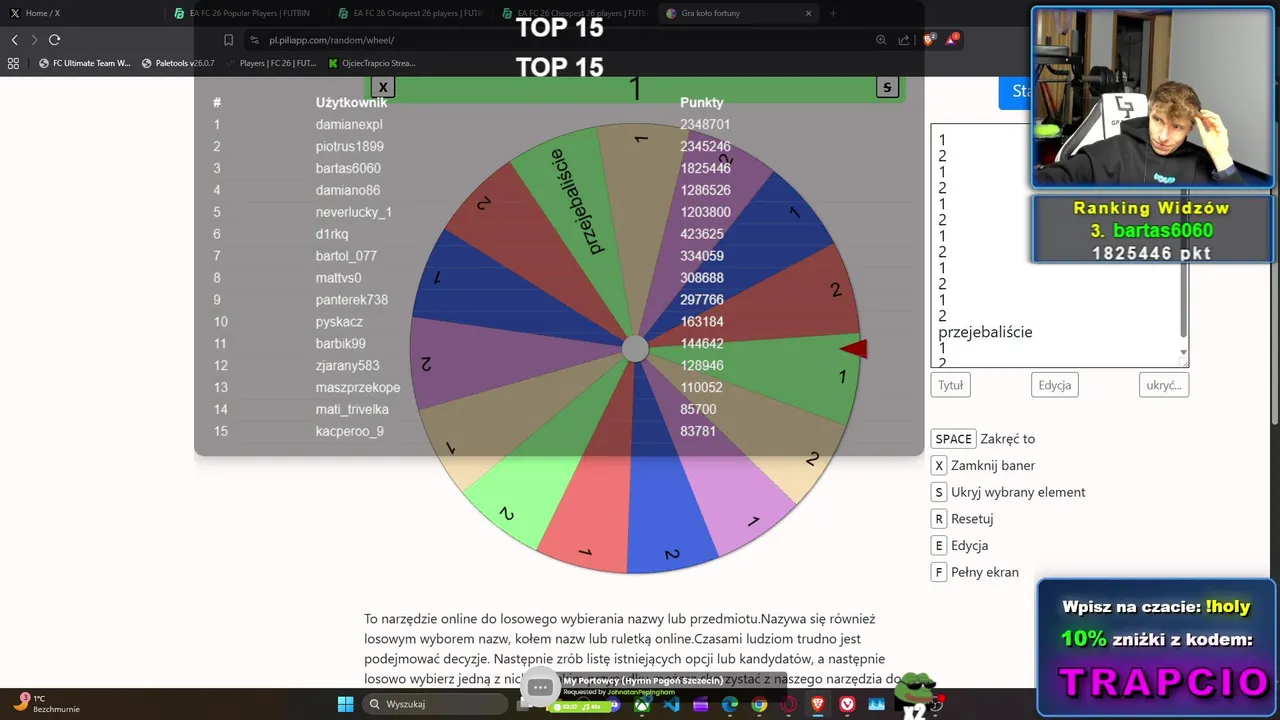
Task: Click username neverlucky_1 in the ranking
Action: coord(354,212)
